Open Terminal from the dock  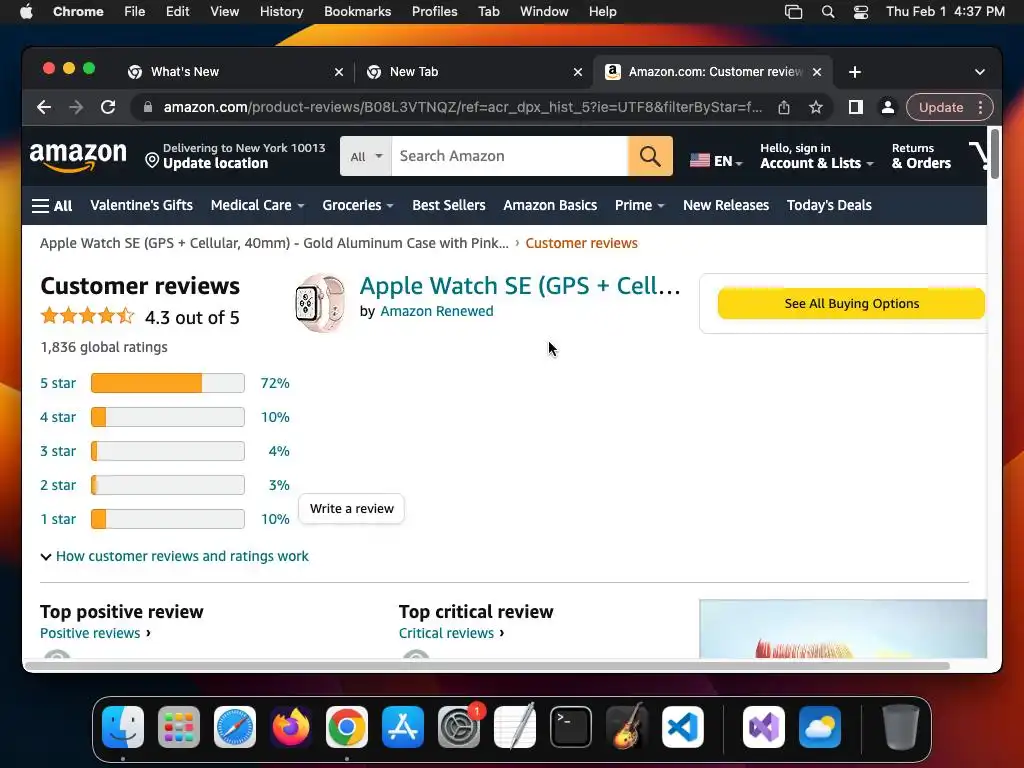pyautogui.click(x=571, y=727)
